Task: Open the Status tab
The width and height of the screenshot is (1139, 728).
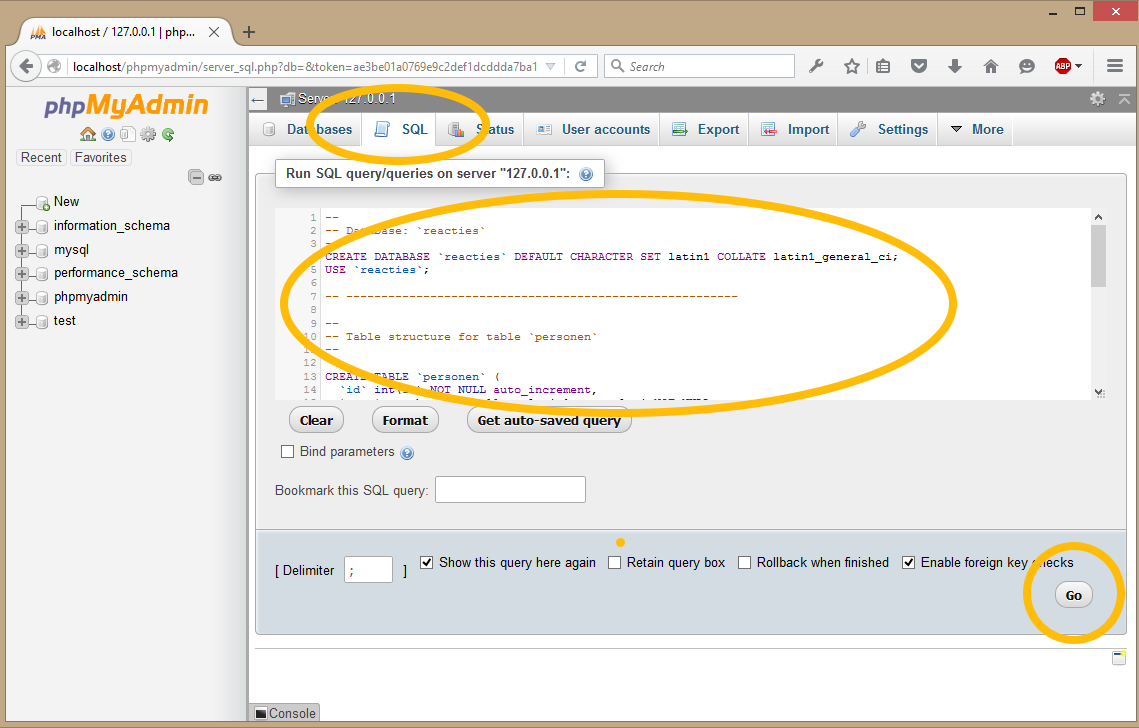Action: click(x=481, y=129)
